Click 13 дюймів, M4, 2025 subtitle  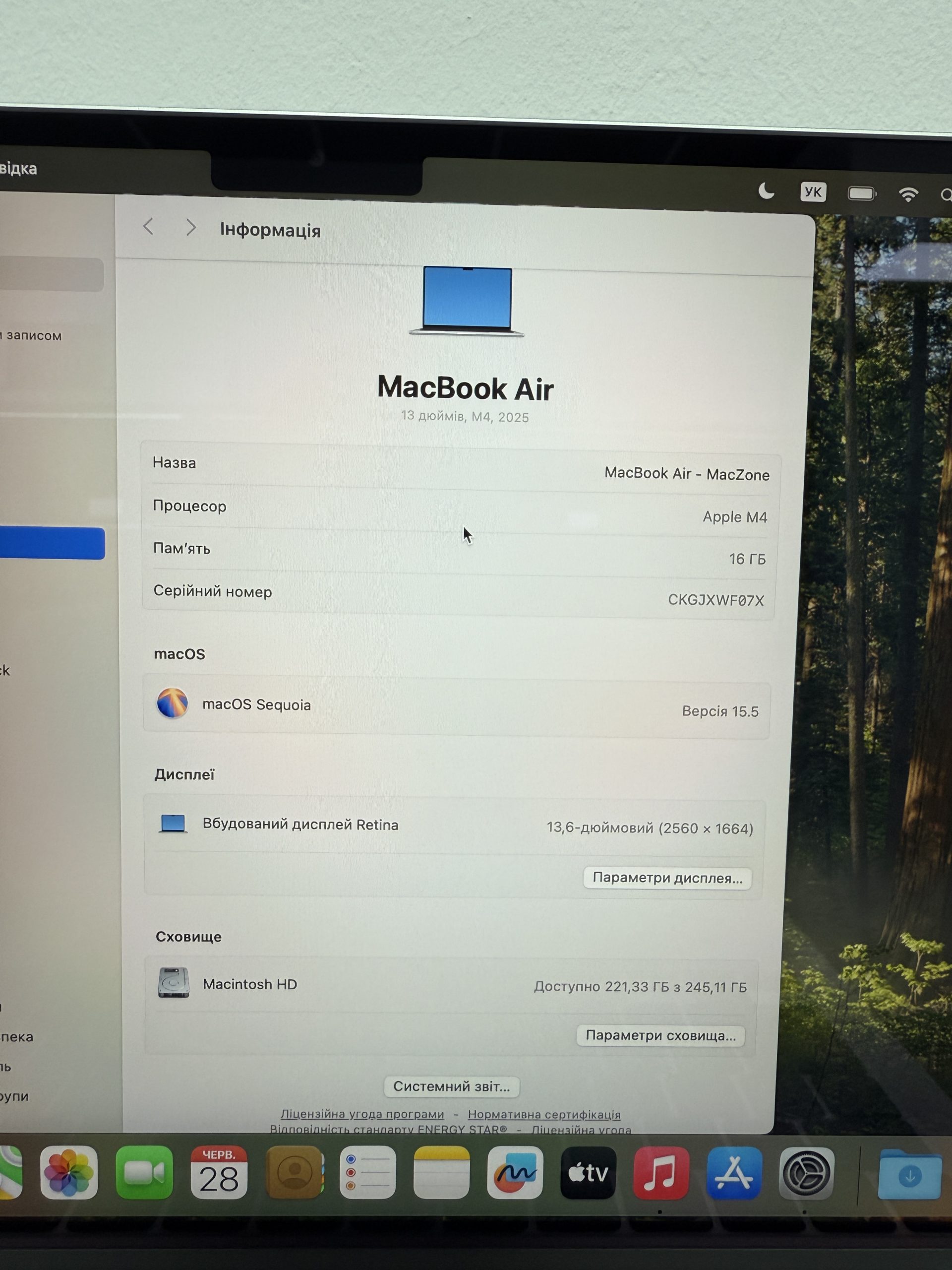(465, 416)
